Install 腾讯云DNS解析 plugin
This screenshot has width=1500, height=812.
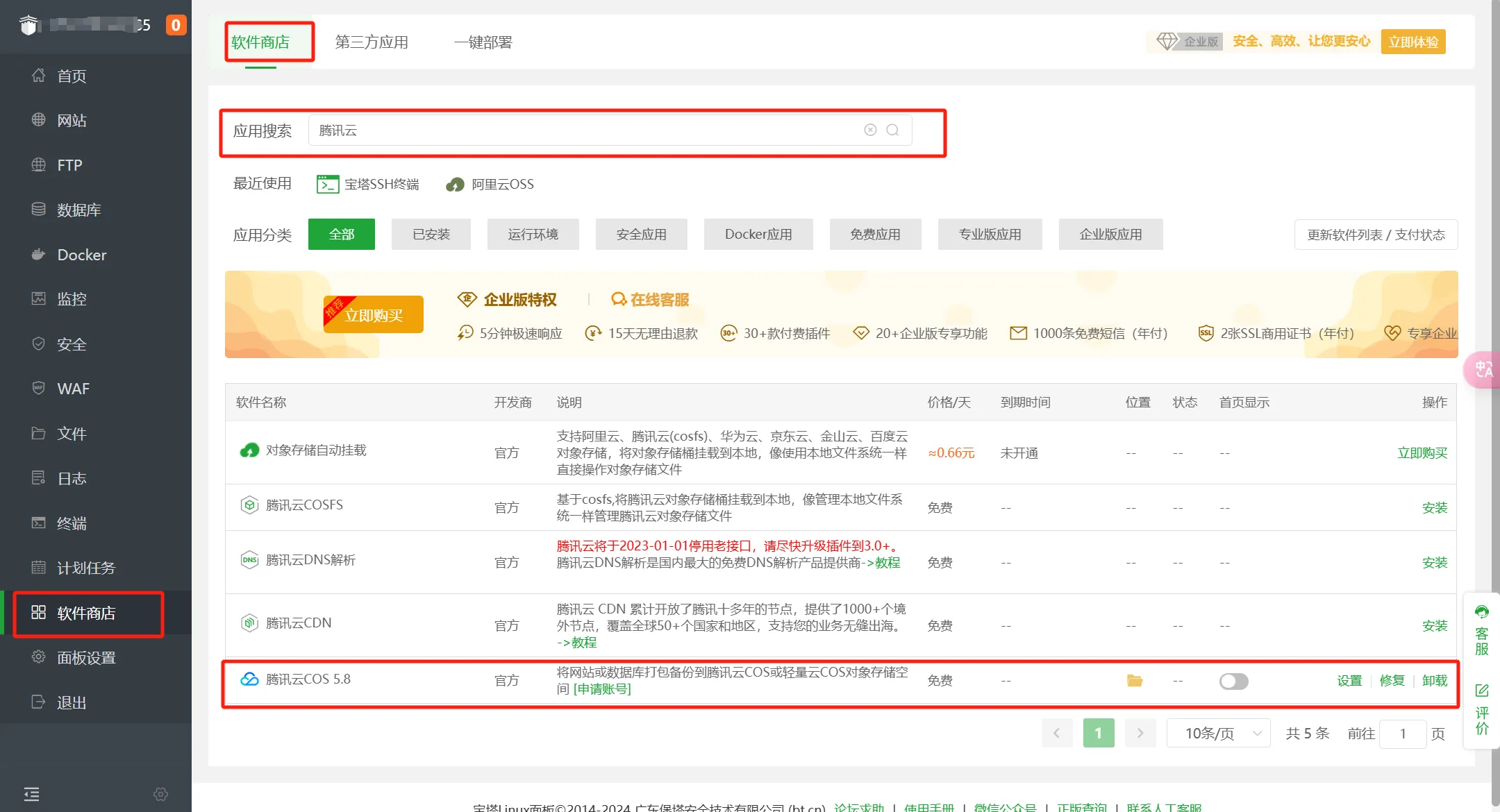pyautogui.click(x=1435, y=562)
